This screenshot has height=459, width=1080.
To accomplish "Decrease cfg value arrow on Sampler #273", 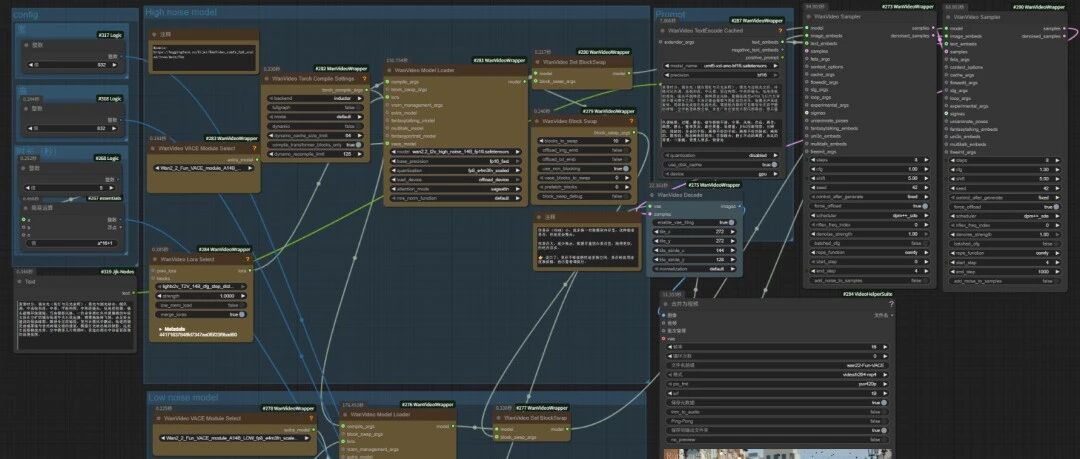I will 811,169.
